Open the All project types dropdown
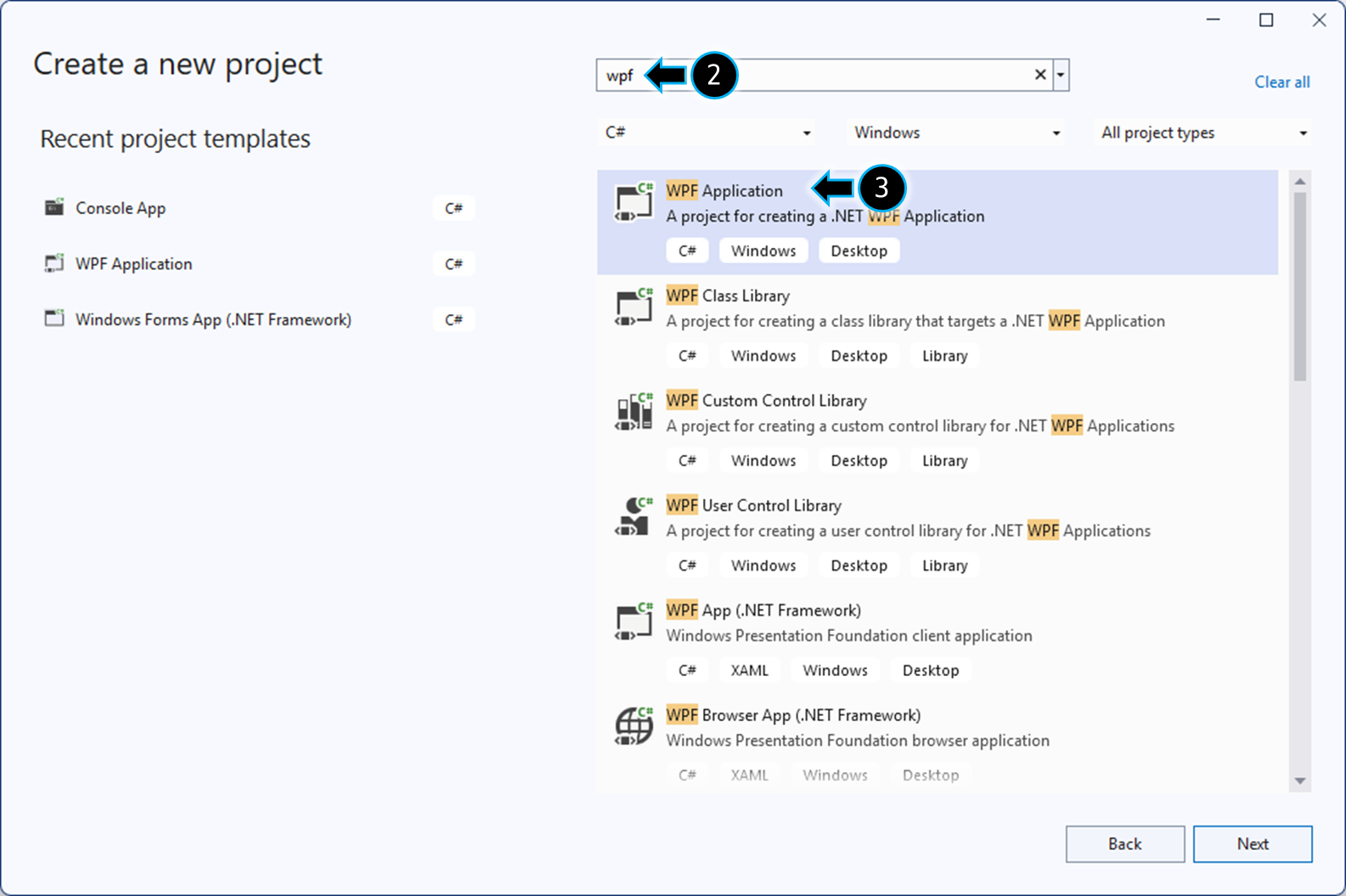This screenshot has width=1346, height=896. [x=1202, y=132]
